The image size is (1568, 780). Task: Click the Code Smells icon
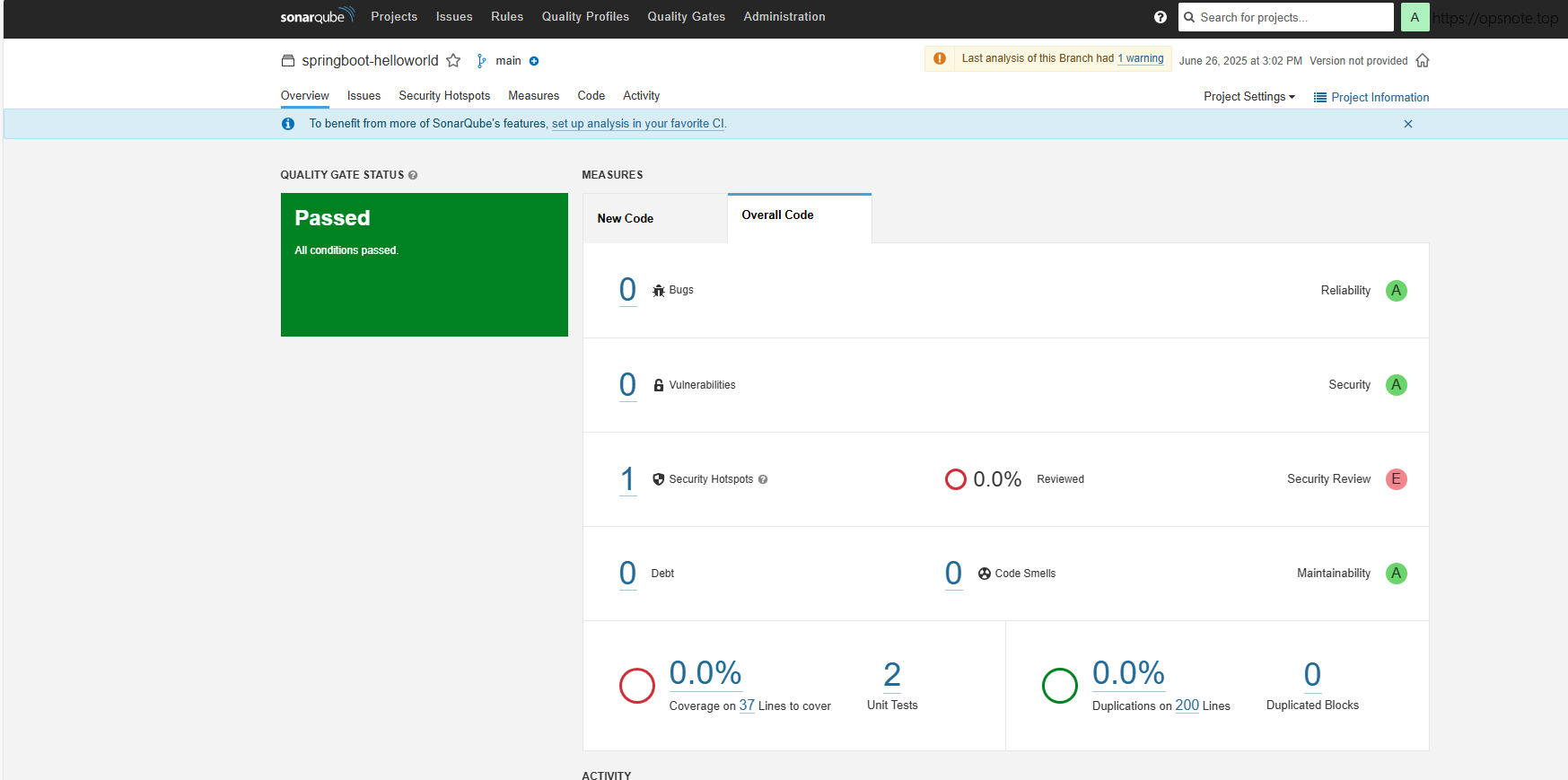985,574
